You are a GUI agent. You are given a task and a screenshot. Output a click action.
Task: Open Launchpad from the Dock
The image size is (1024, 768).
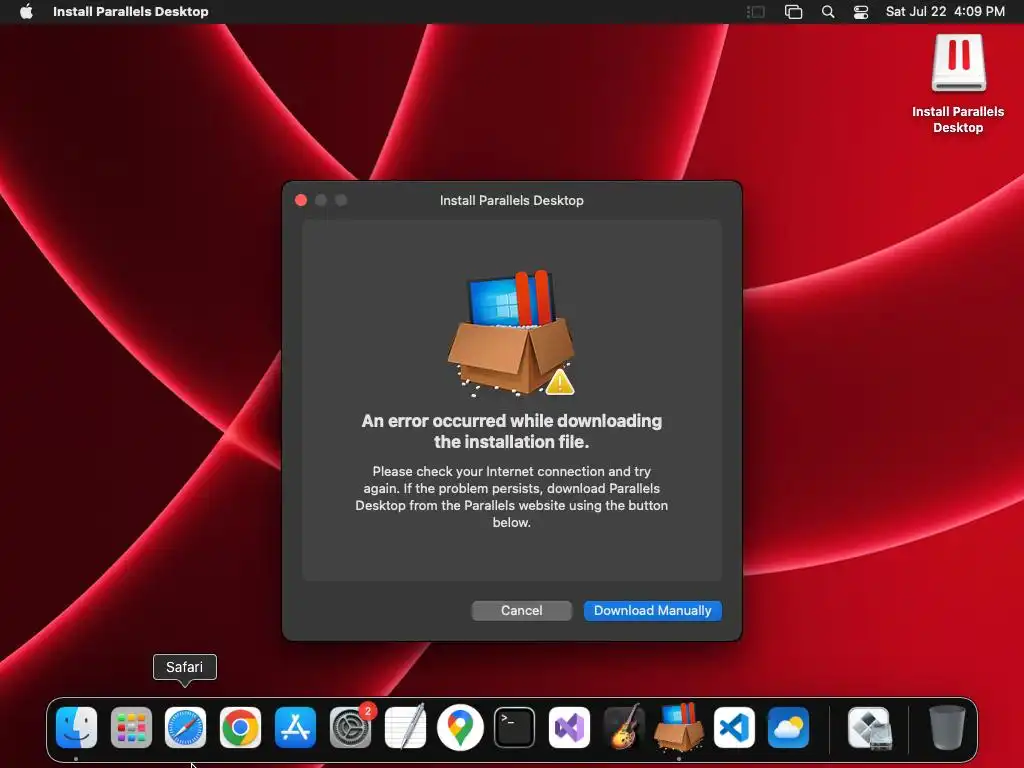[x=131, y=728]
